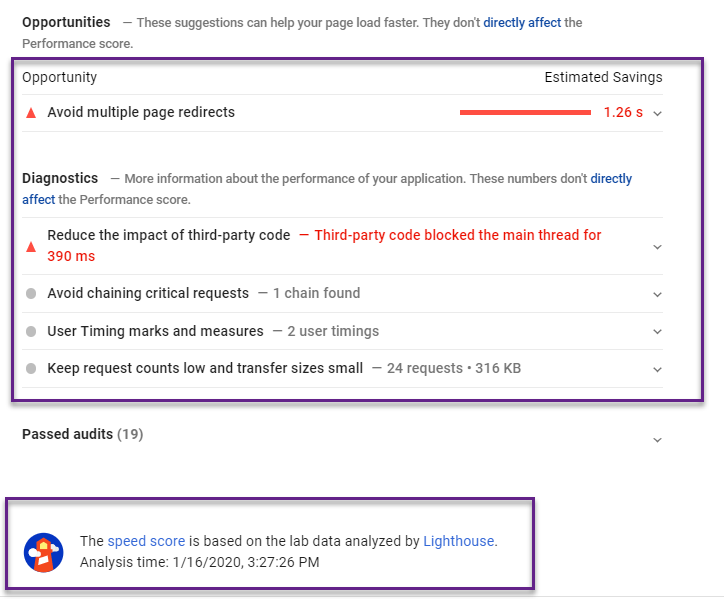Viewport: 724px width, 600px height.
Task: Open the 'speed score' link
Action: (x=146, y=541)
